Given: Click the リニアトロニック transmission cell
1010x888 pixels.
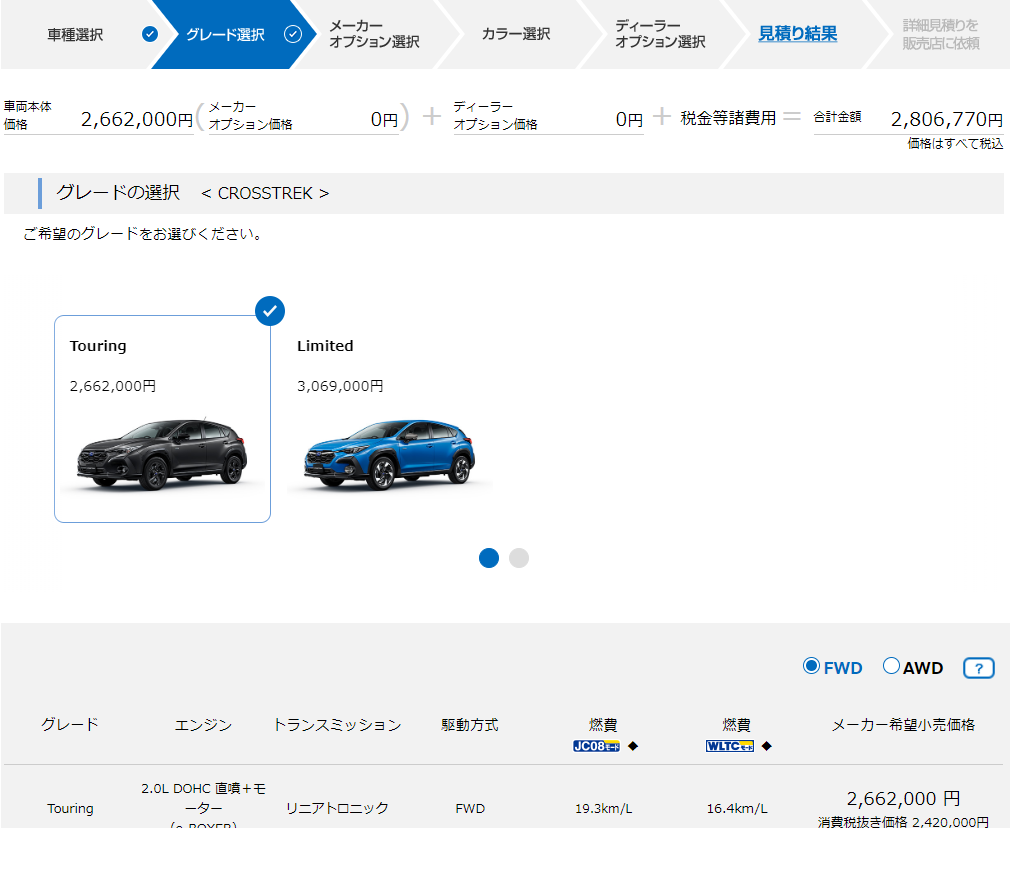Looking at the screenshot, I should click(338, 808).
